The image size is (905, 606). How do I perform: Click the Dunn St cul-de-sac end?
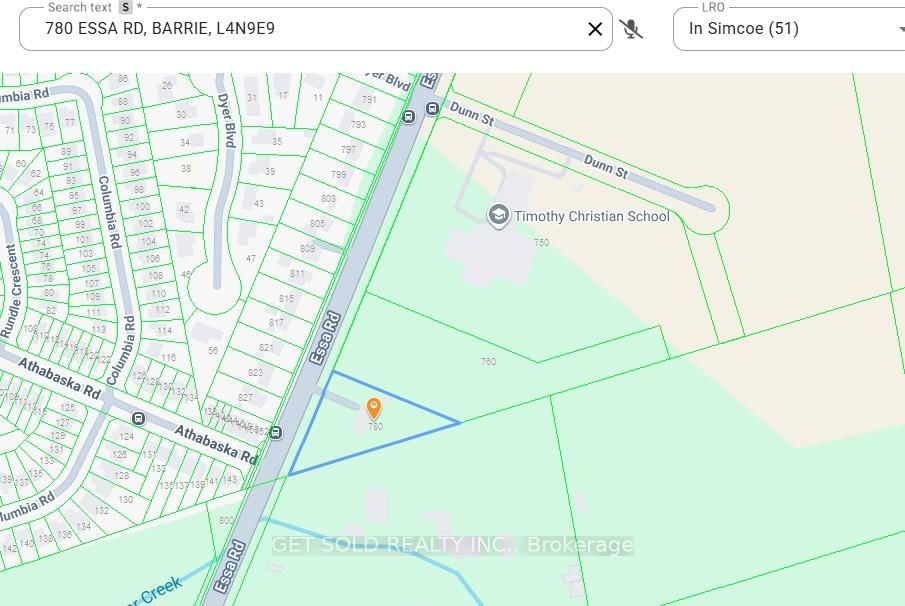click(x=707, y=210)
